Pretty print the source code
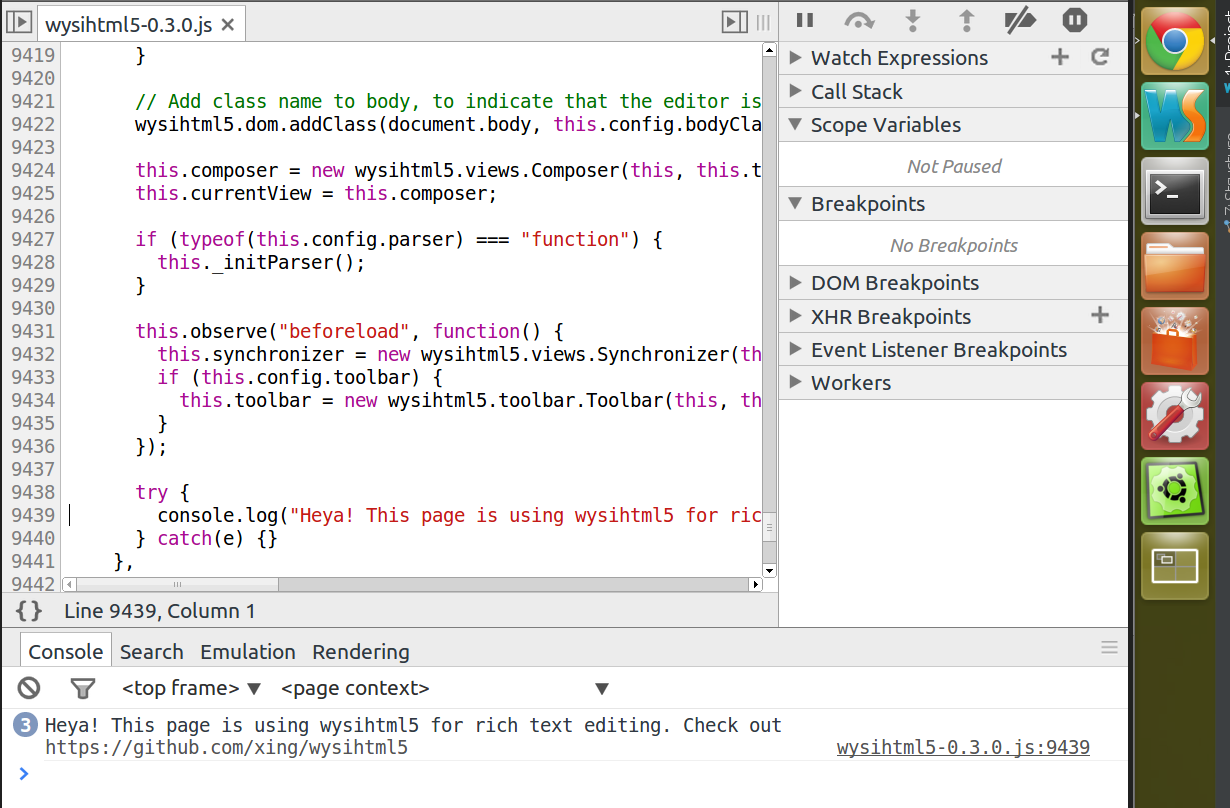This screenshot has height=808, width=1230. pyautogui.click(x=29, y=610)
